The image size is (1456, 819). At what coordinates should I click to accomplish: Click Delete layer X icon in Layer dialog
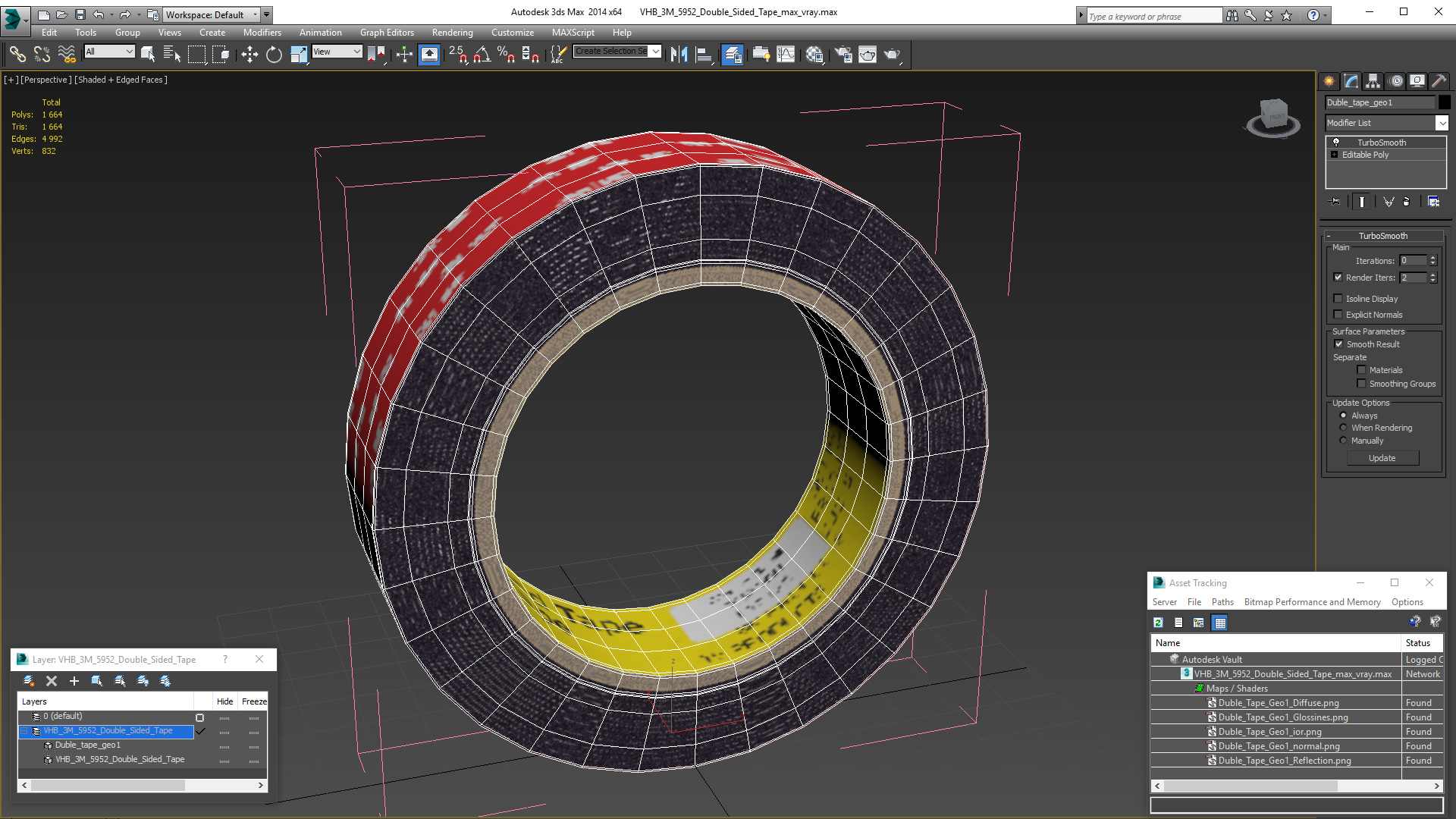click(x=52, y=680)
